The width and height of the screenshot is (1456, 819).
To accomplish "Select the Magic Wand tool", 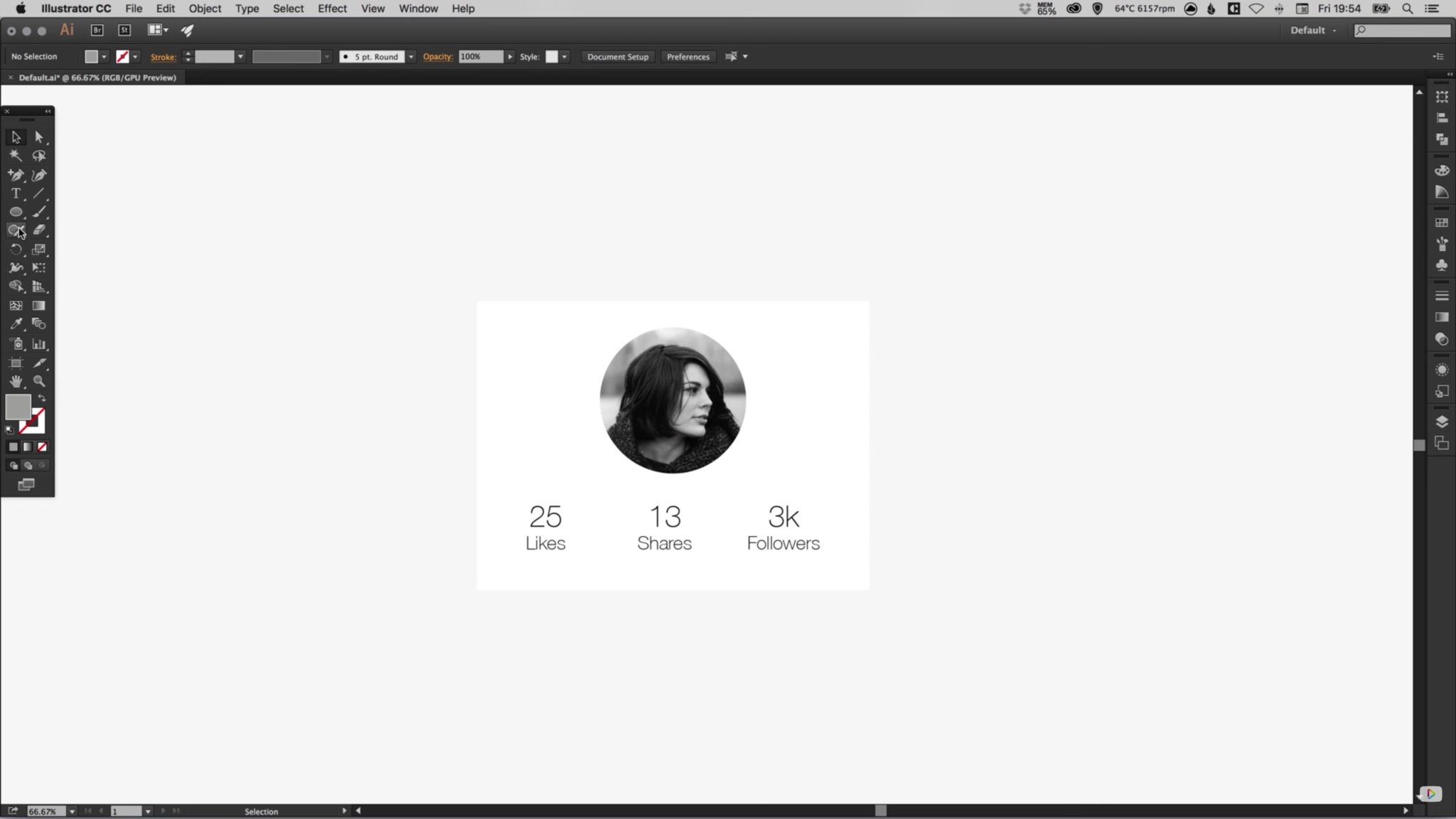I will tap(16, 156).
